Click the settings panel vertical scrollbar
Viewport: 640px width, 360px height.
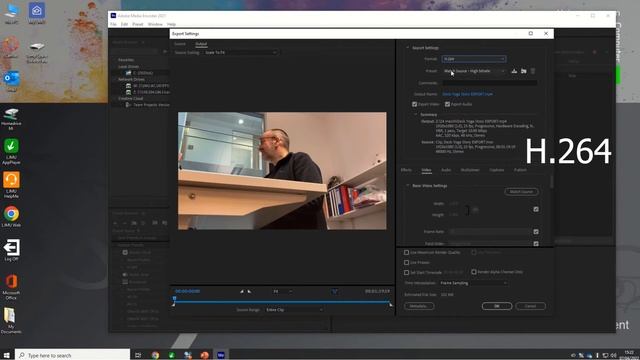pos(551,182)
